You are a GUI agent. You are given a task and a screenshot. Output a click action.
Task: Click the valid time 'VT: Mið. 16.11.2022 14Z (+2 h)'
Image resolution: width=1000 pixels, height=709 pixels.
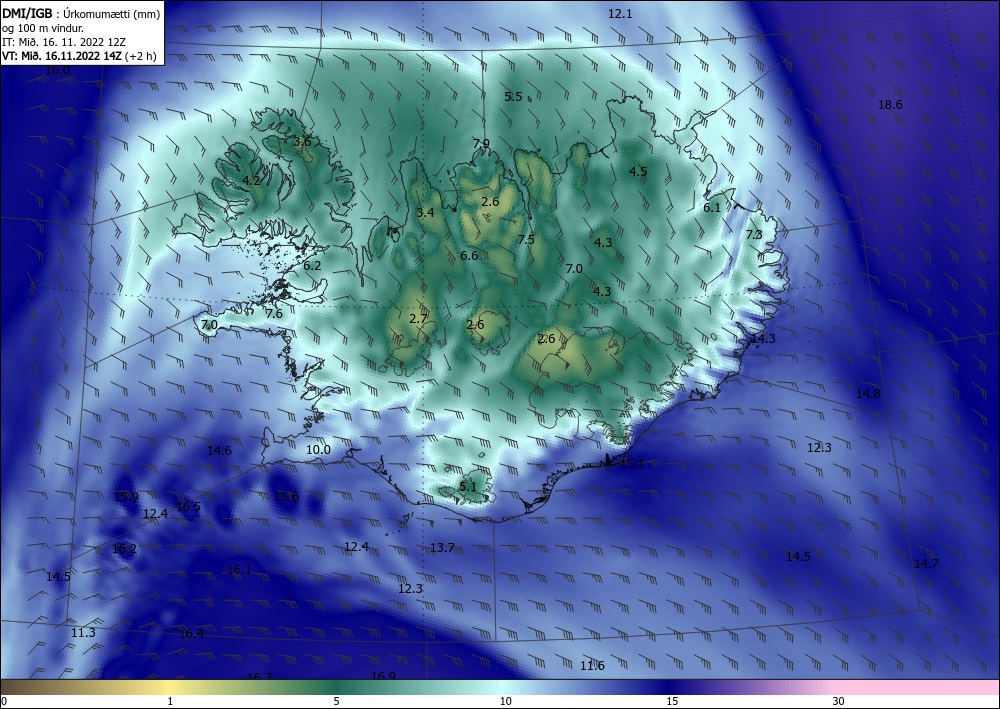[79, 55]
